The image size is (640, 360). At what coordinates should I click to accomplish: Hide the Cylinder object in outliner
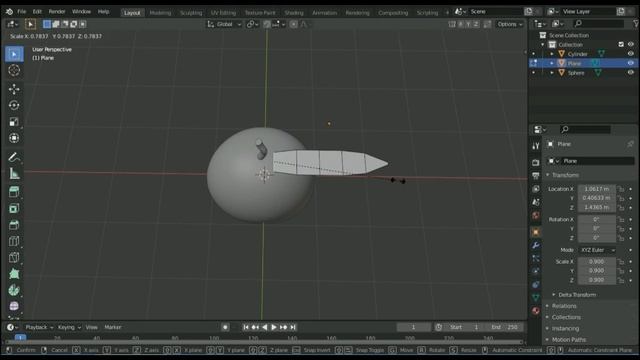(631, 54)
